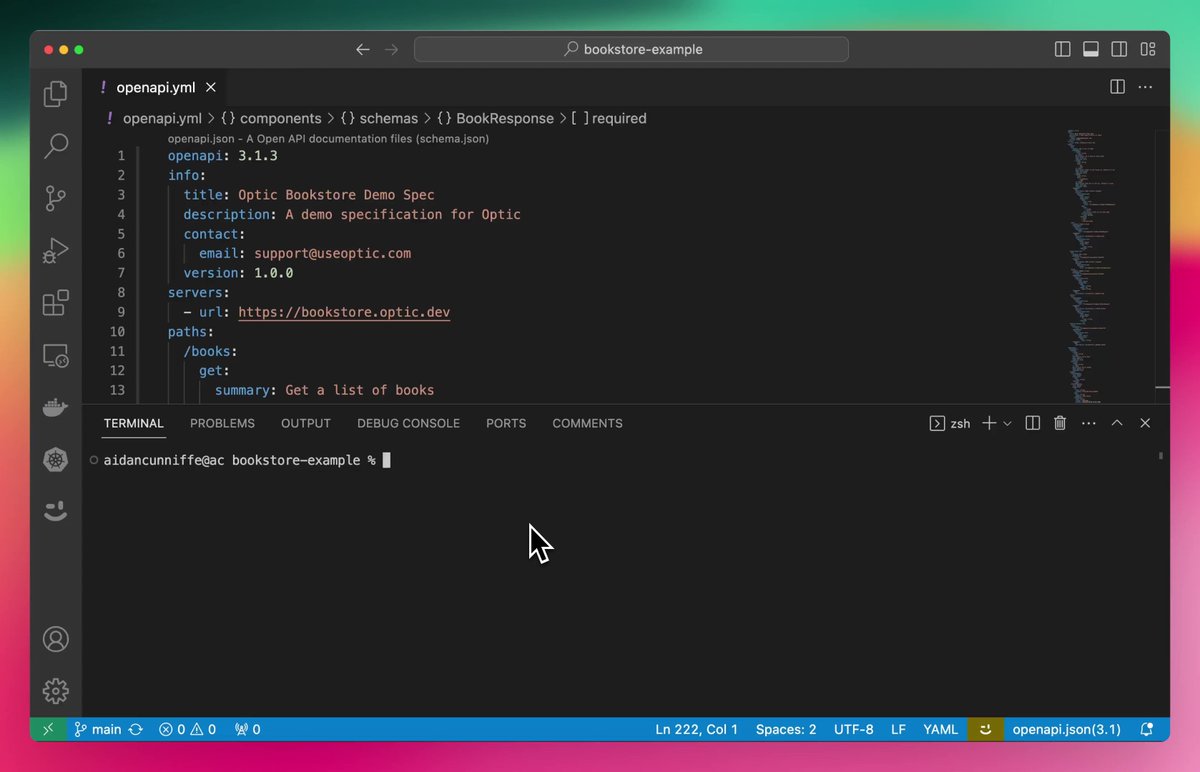Toggle the primary sidebar layout button
This screenshot has height=772, width=1200.
pyautogui.click(x=1062, y=49)
